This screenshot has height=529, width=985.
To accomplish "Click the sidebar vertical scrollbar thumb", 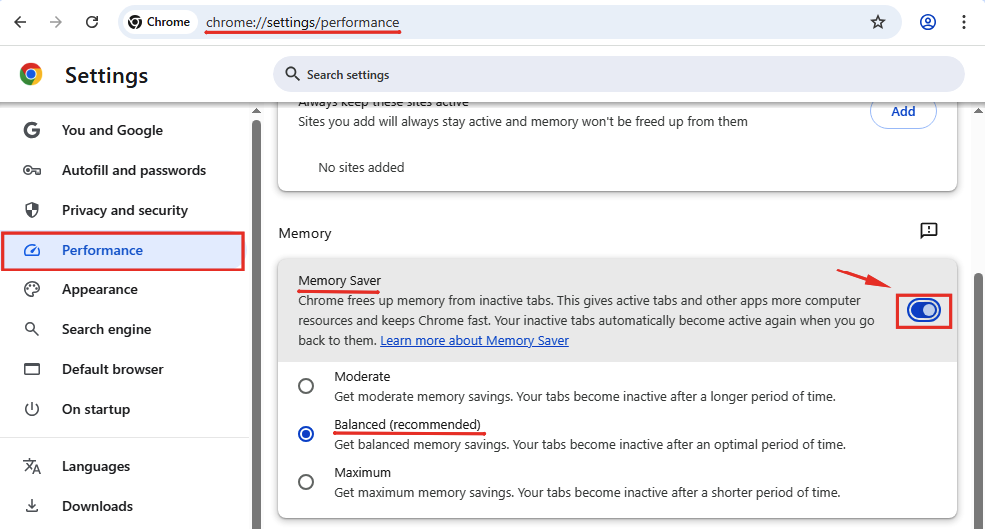I will tap(256, 324).
